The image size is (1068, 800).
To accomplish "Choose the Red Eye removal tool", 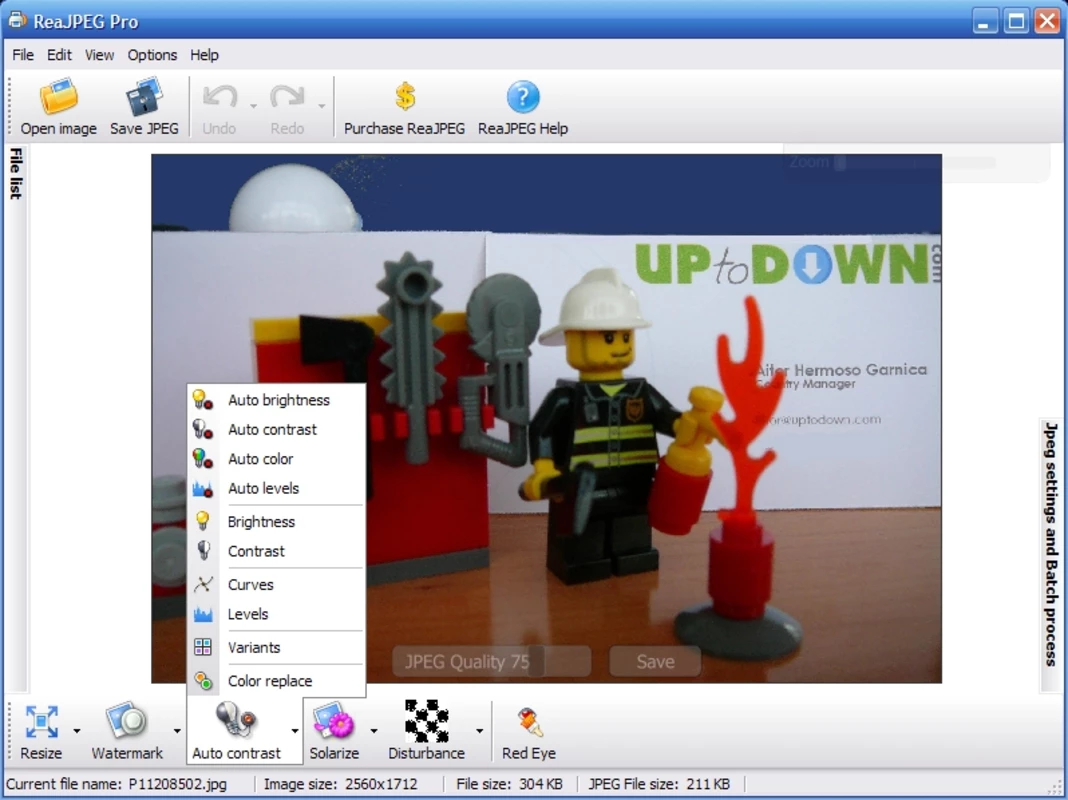I will point(529,722).
